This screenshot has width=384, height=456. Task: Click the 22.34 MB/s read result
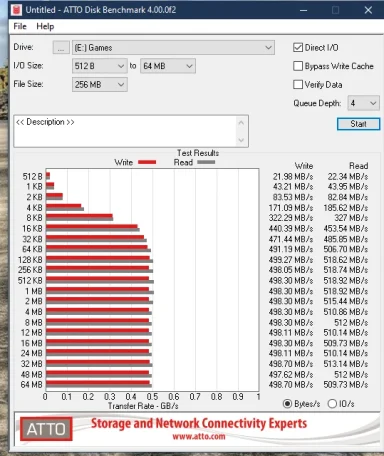pos(348,177)
